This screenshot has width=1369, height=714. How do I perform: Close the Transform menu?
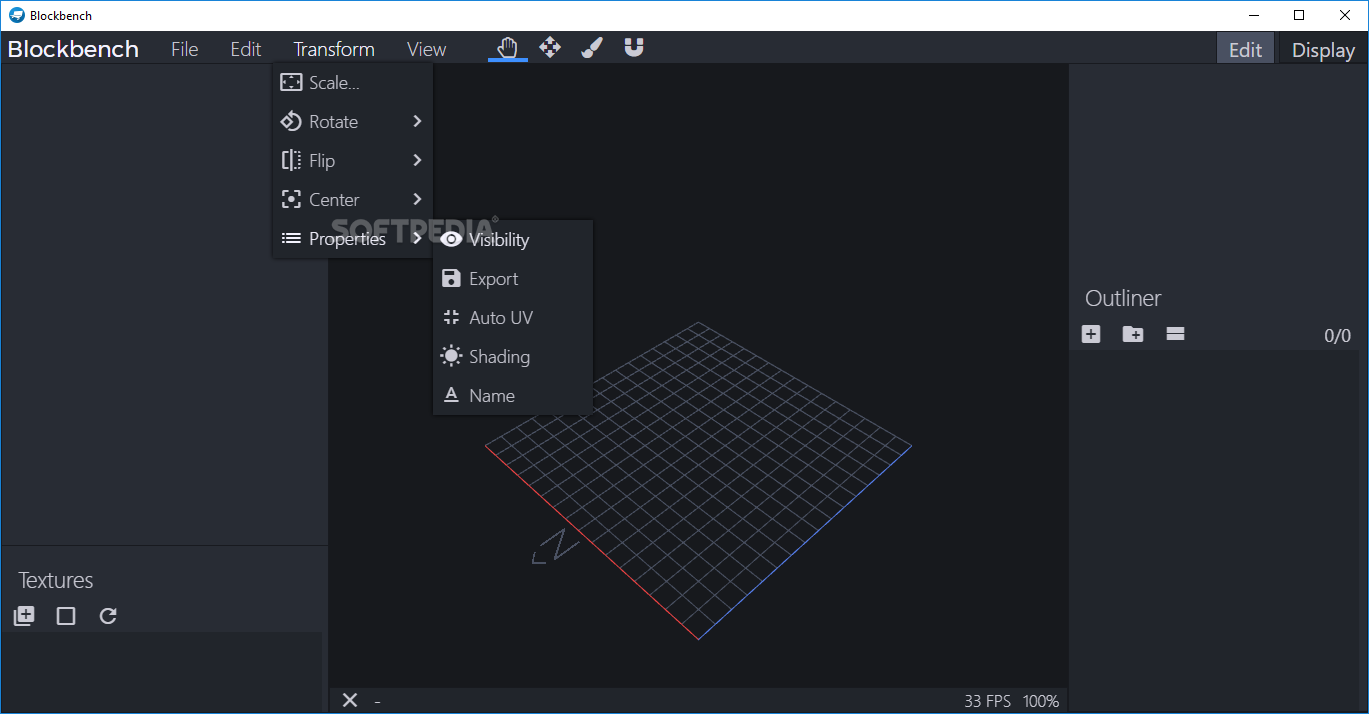click(334, 49)
